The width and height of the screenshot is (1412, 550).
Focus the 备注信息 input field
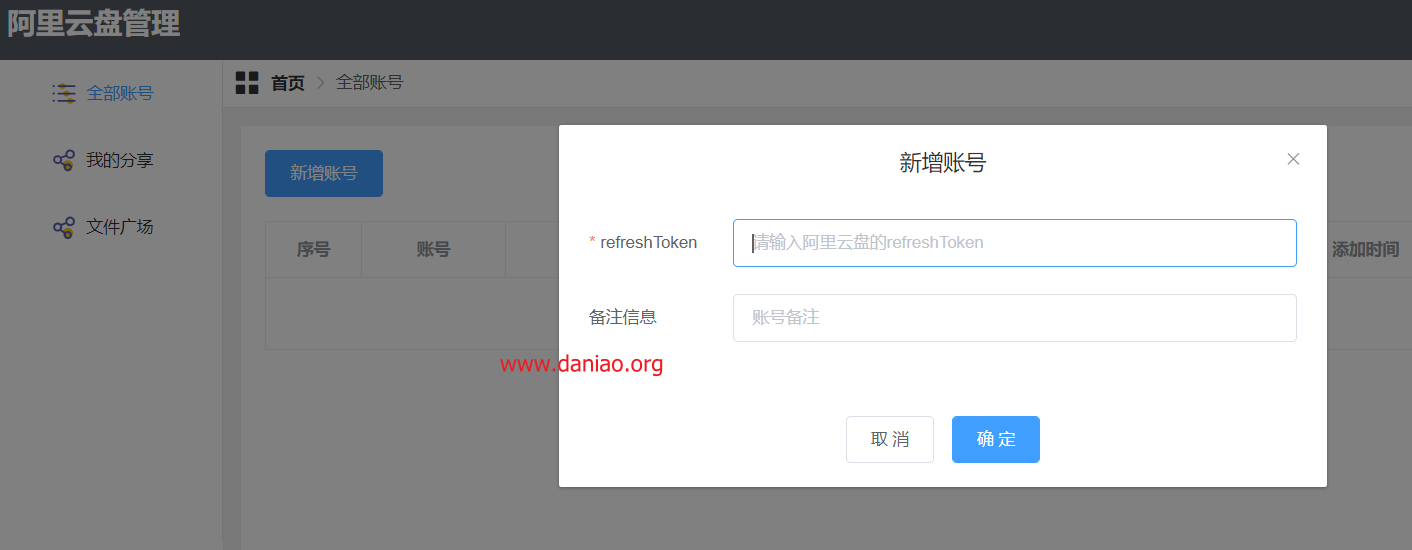click(1015, 318)
